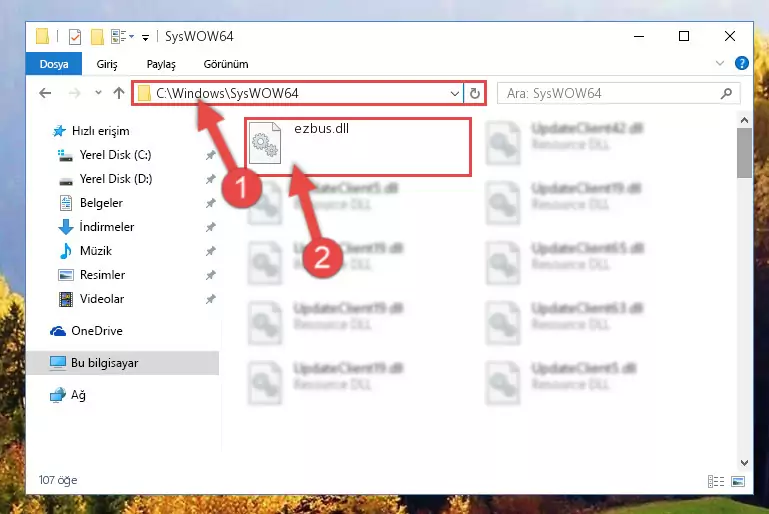769x514 pixels.
Task: Click the scrollbar down arrow
Action: click(x=744, y=463)
